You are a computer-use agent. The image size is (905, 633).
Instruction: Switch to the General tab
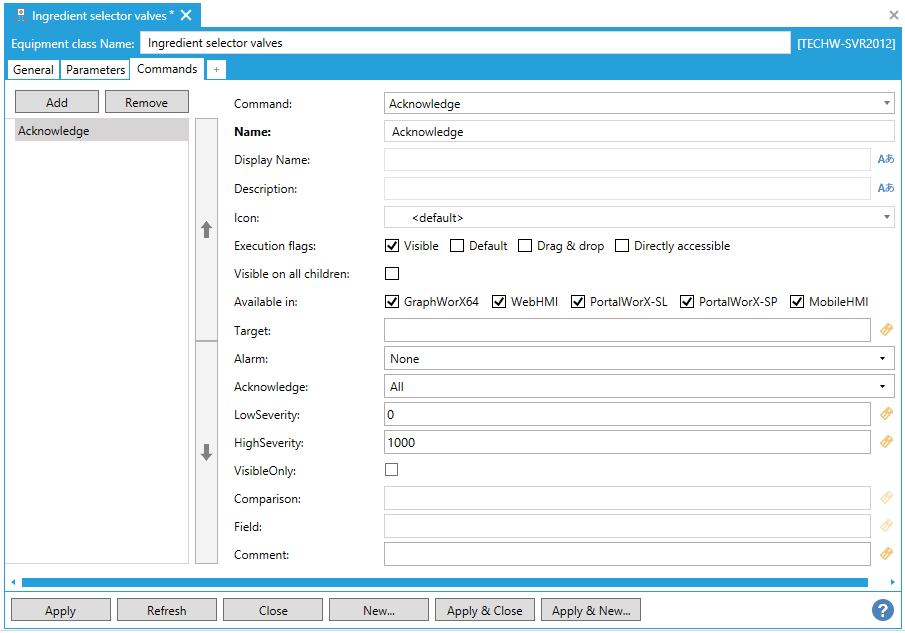point(34,70)
